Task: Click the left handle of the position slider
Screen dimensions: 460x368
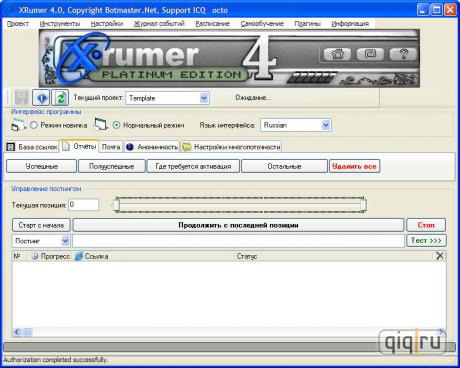Action: click(x=116, y=205)
